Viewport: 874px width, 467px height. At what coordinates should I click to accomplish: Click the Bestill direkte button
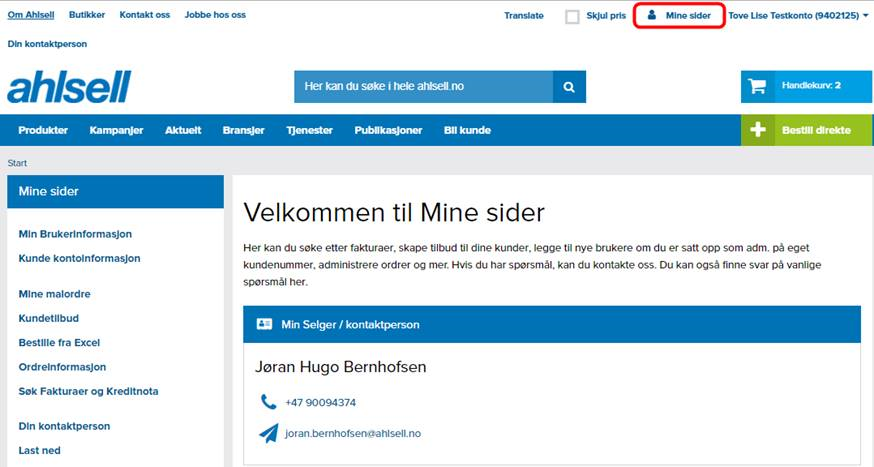807,130
